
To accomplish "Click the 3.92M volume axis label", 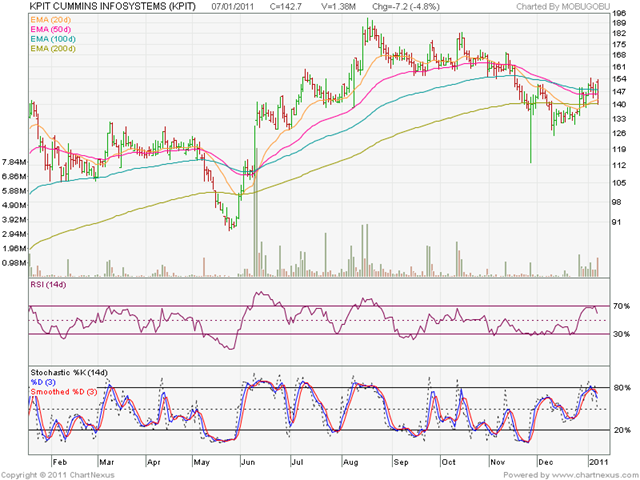I will click(14, 220).
